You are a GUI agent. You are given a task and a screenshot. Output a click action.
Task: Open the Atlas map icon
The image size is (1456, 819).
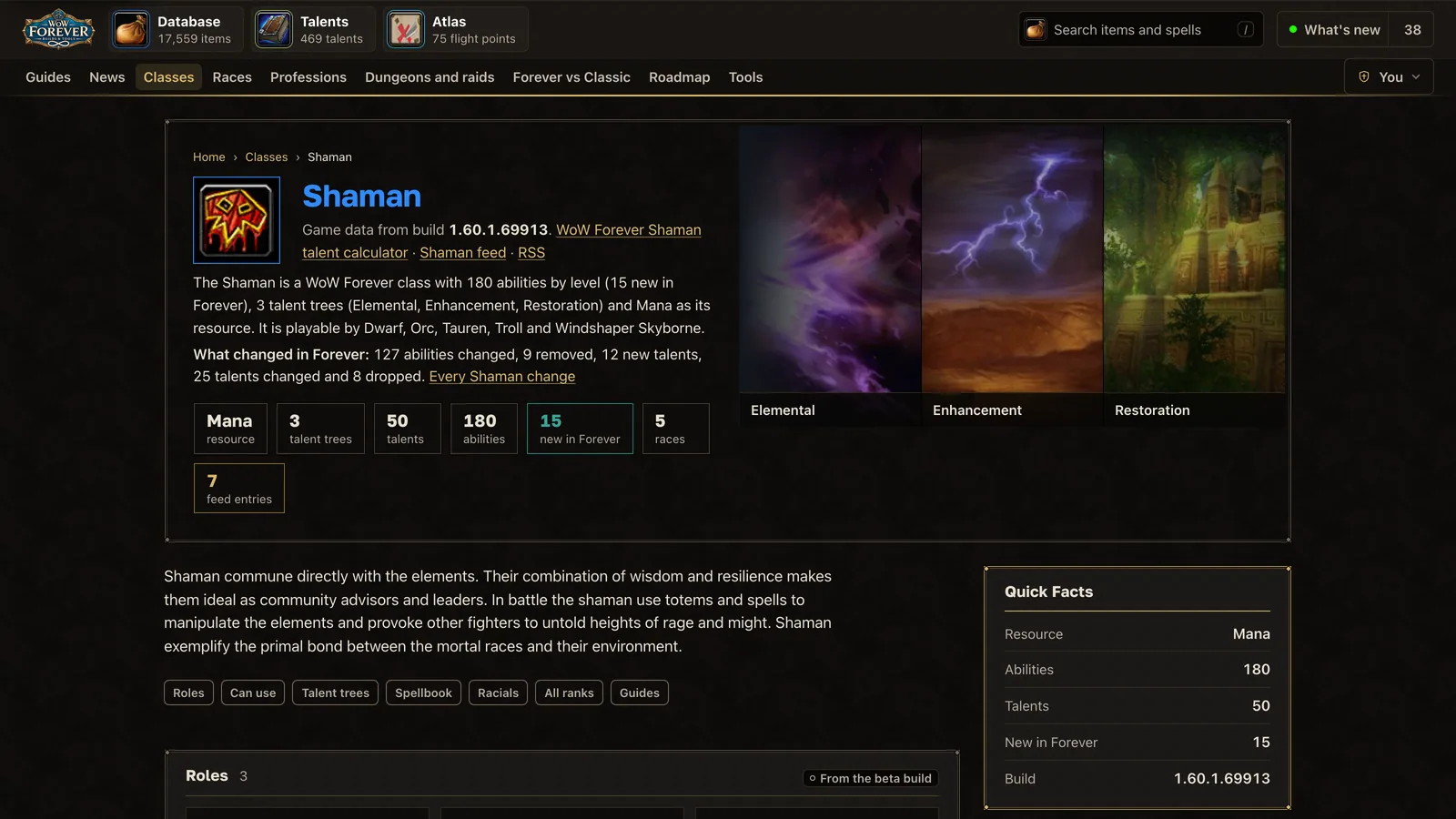click(x=405, y=30)
